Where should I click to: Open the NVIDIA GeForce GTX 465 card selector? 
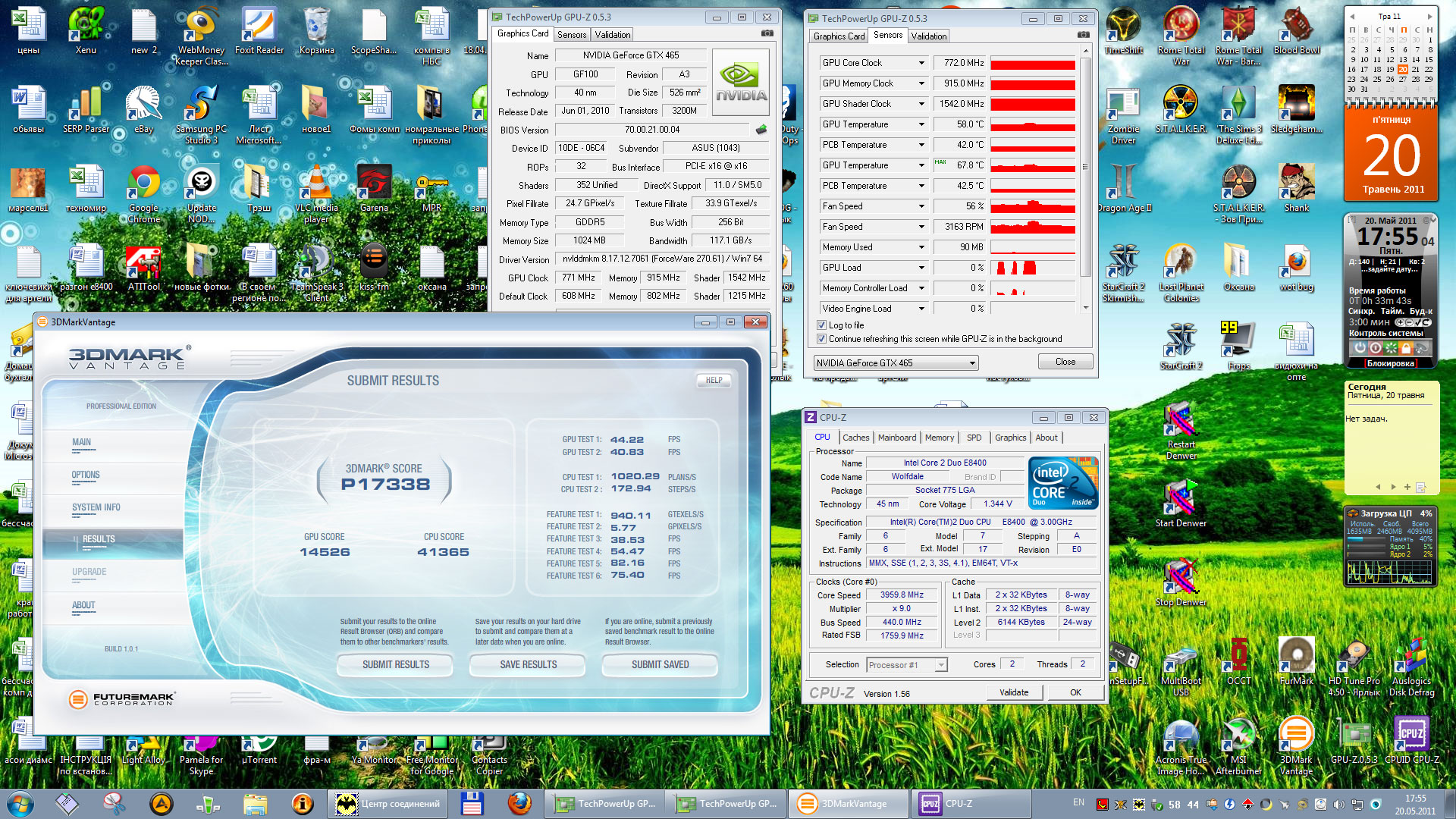[896, 363]
